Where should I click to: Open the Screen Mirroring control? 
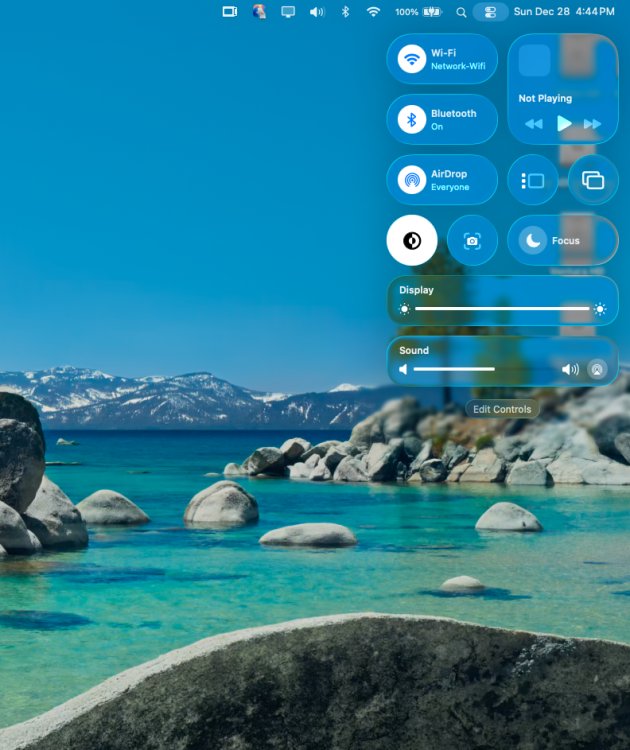tap(593, 180)
